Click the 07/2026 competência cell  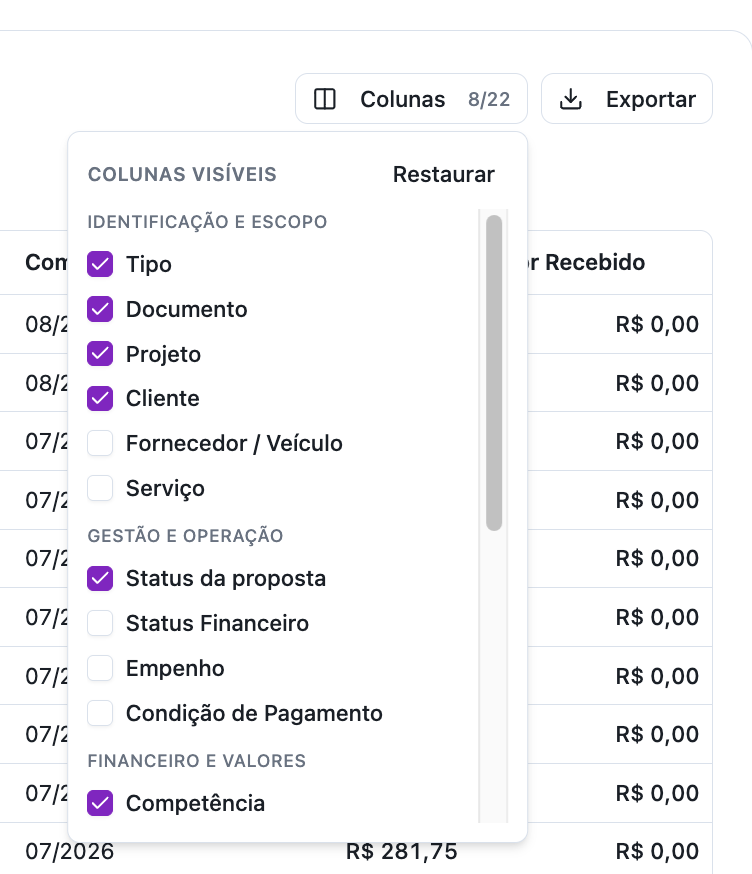click(x=70, y=852)
